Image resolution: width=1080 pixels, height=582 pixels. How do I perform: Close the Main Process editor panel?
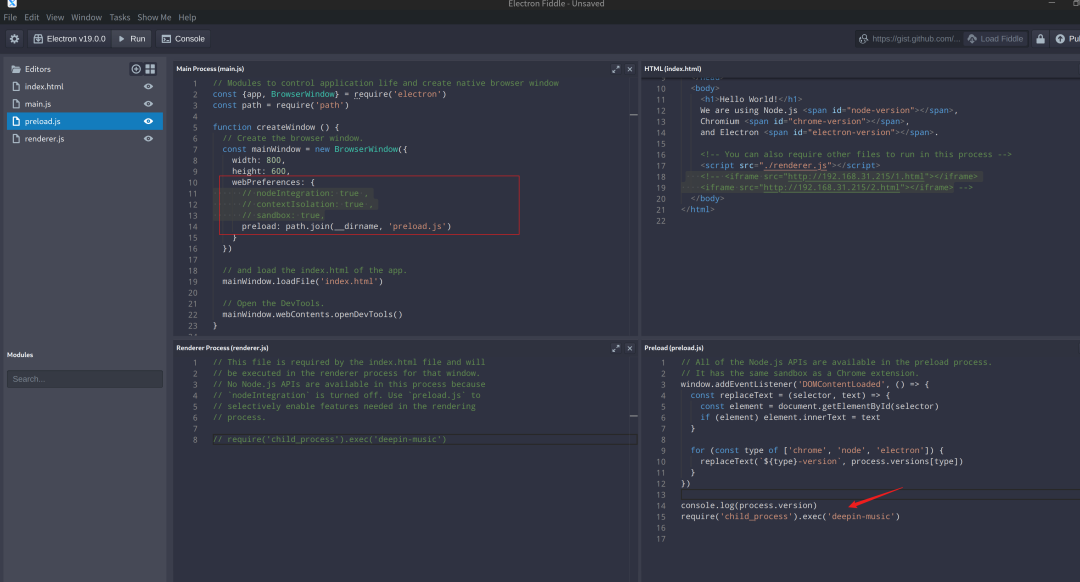click(x=630, y=69)
